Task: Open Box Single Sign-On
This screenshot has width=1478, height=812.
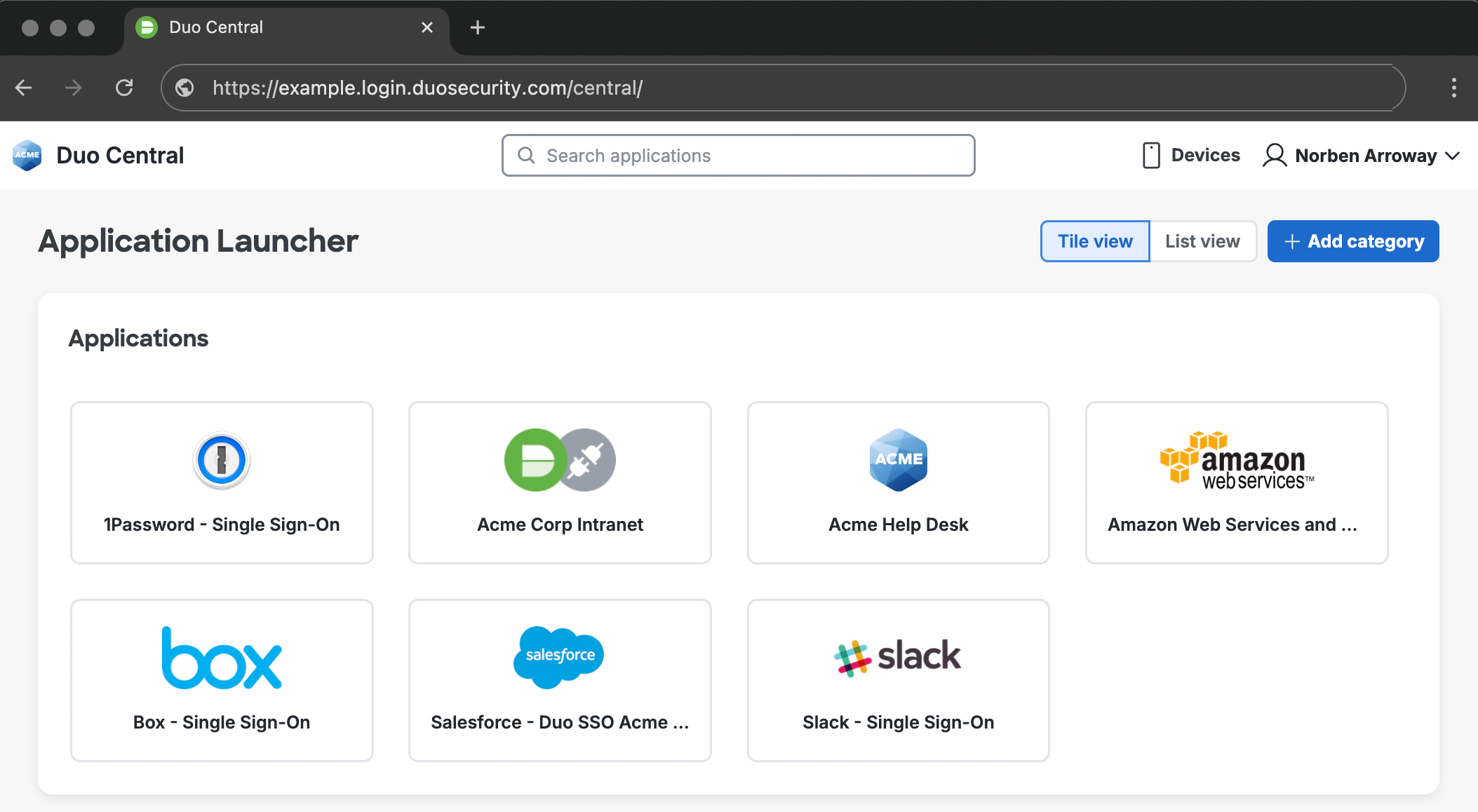Action: pos(222,680)
